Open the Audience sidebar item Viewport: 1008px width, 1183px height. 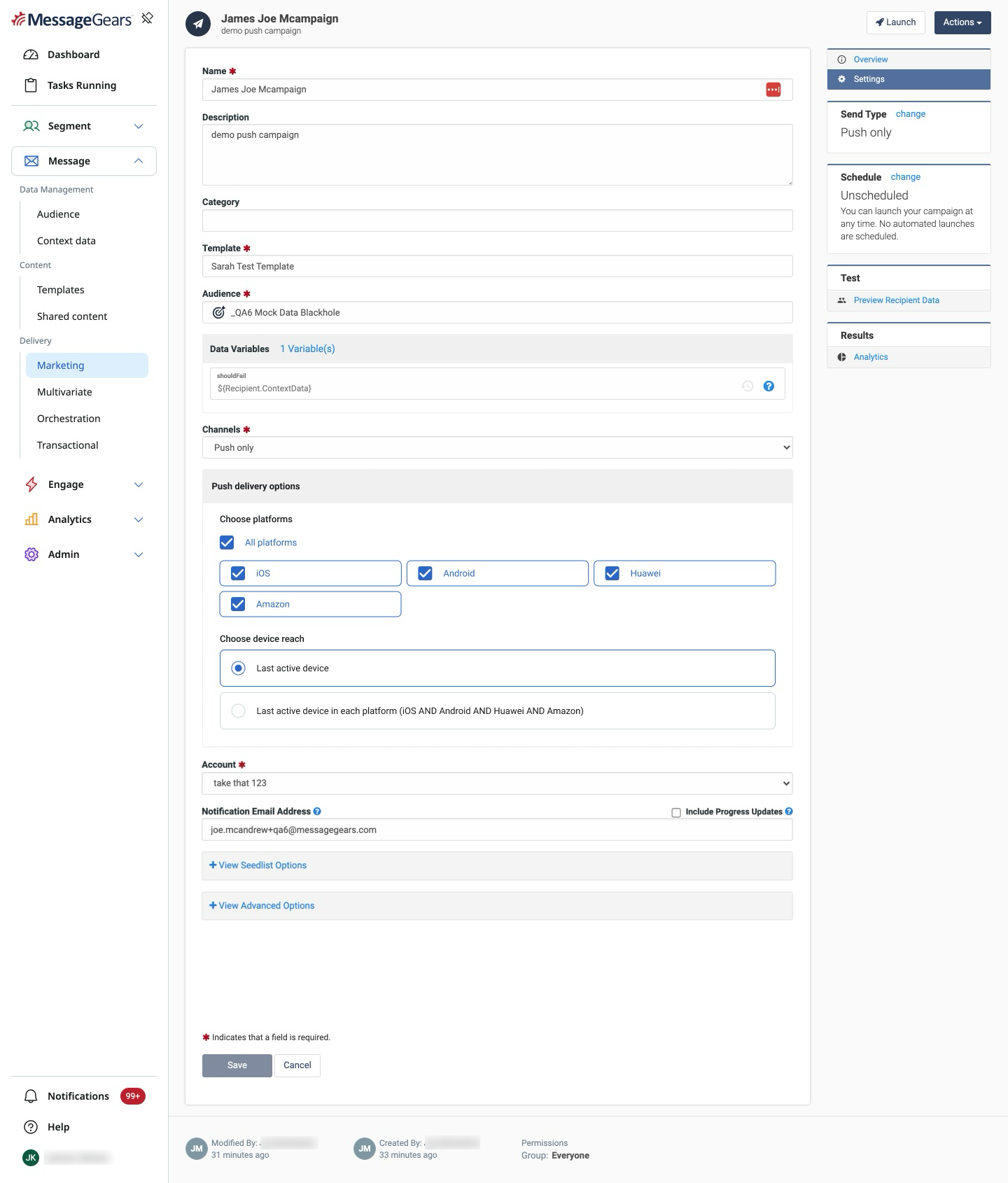point(58,214)
